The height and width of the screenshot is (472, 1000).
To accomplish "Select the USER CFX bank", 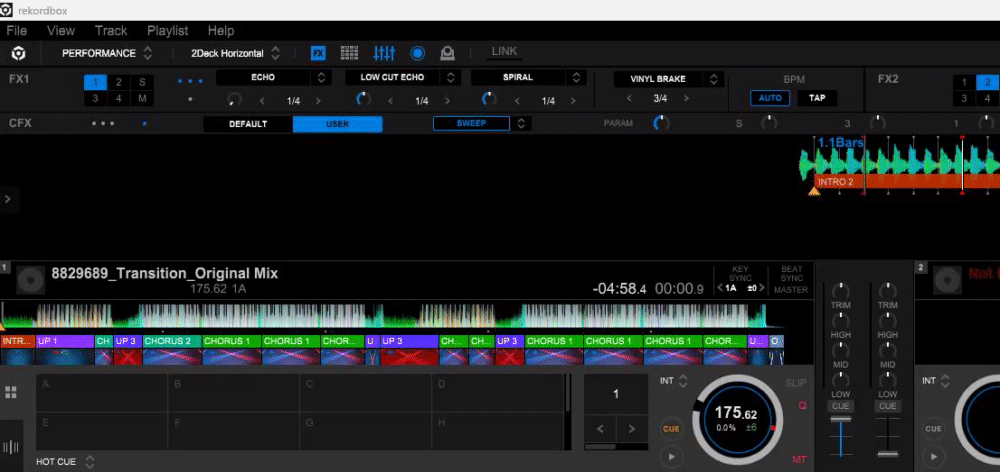I will click(337, 124).
